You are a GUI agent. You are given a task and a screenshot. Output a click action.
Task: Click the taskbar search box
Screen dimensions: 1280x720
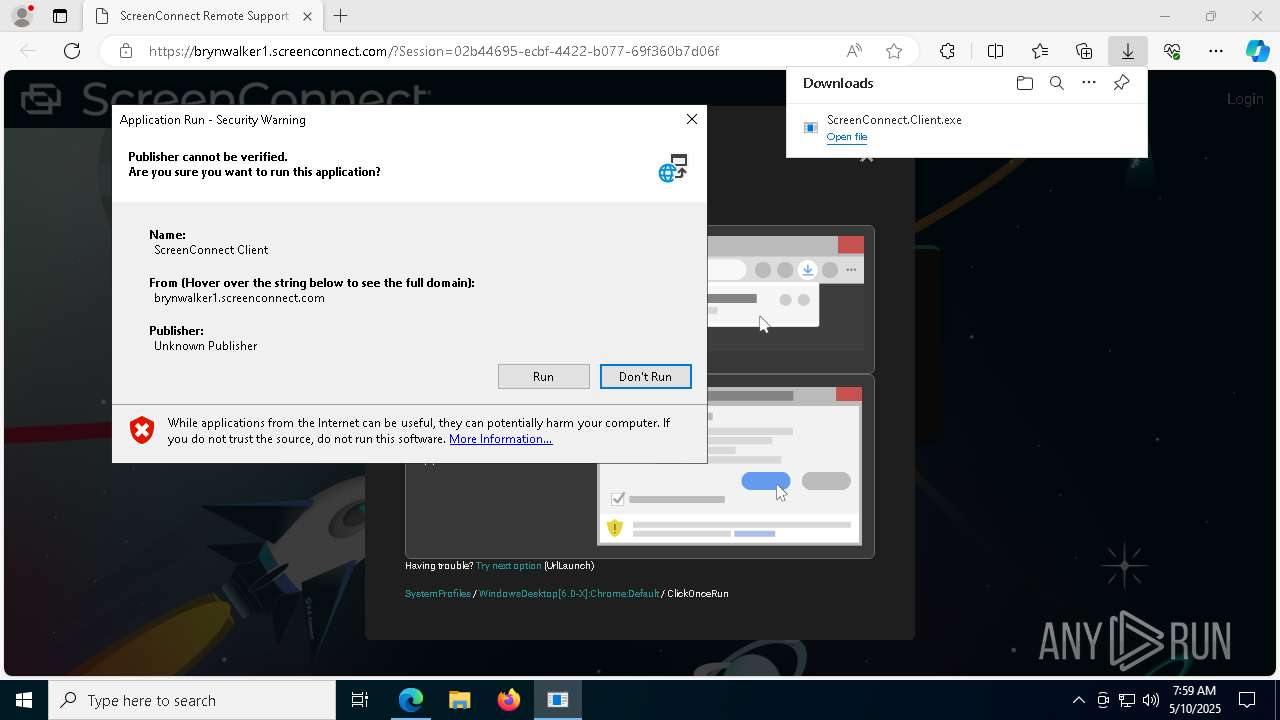point(192,700)
